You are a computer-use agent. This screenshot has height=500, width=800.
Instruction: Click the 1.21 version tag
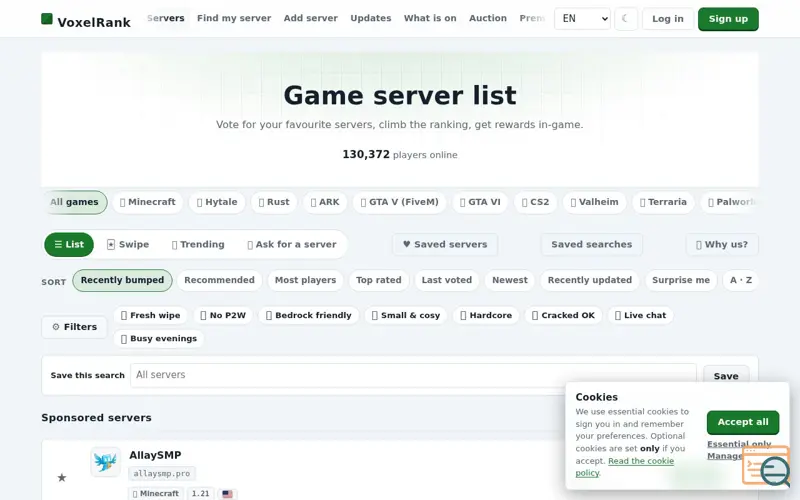201,494
